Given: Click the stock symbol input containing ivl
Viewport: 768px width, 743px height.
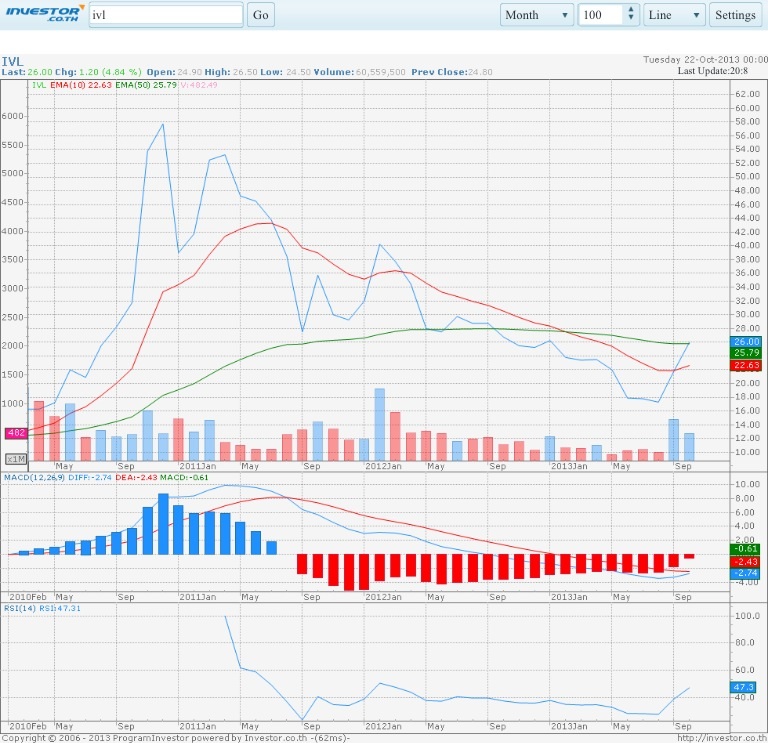Looking at the screenshot, I should tap(165, 15).
